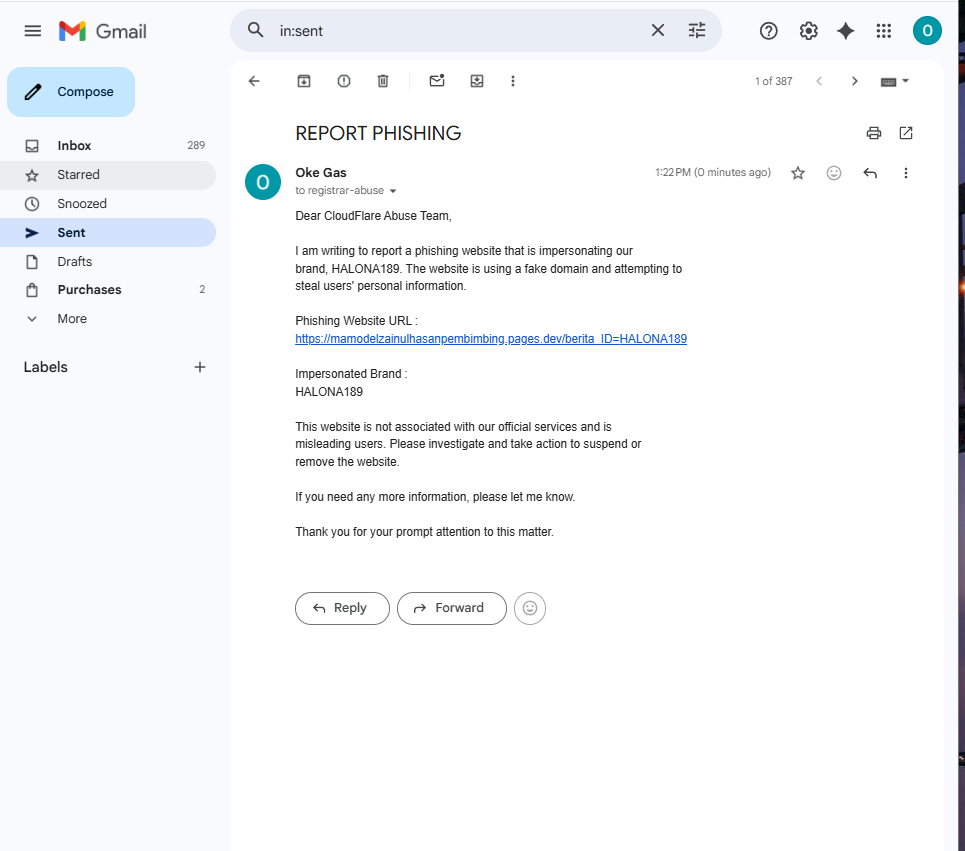This screenshot has height=851, width=965.
Task: Click the Compose button
Action: tap(71, 92)
